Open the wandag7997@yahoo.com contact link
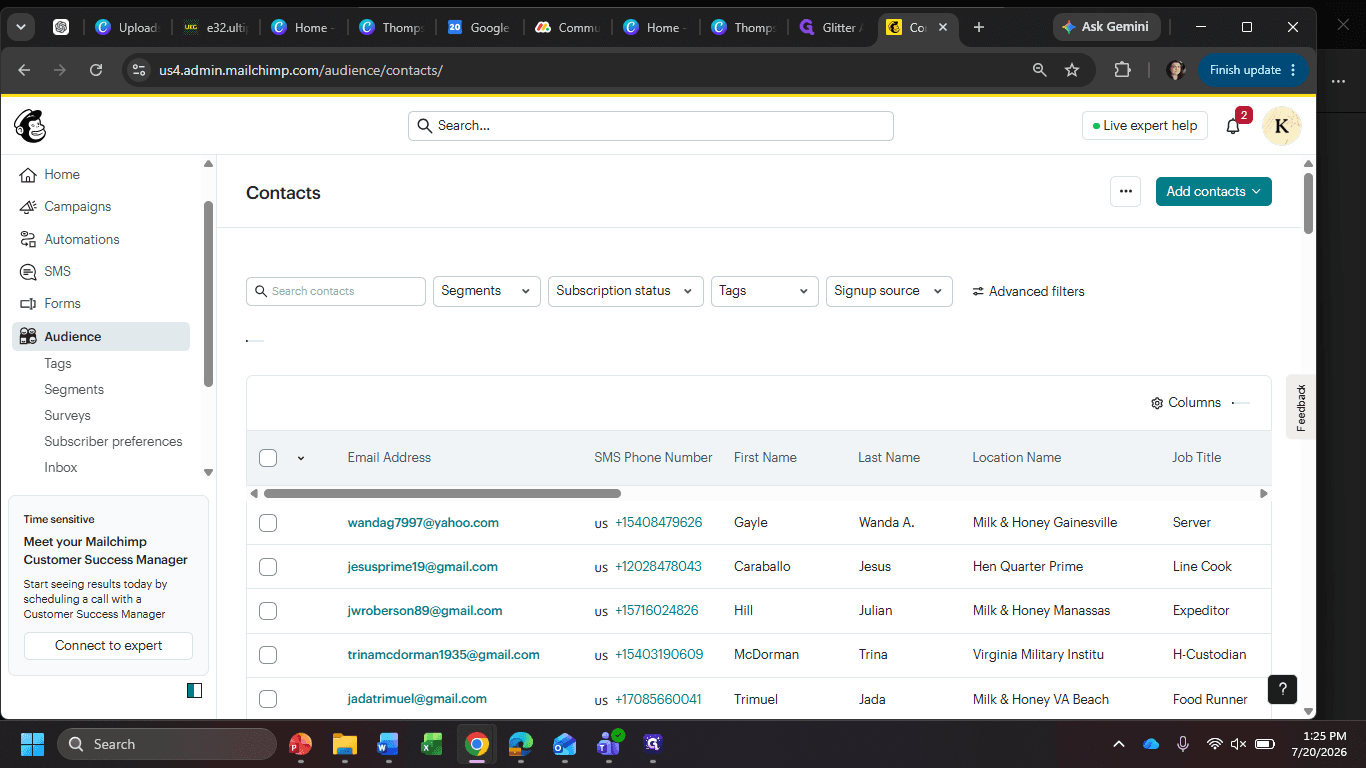Screen dimensions: 1366x768 click(x=423, y=523)
